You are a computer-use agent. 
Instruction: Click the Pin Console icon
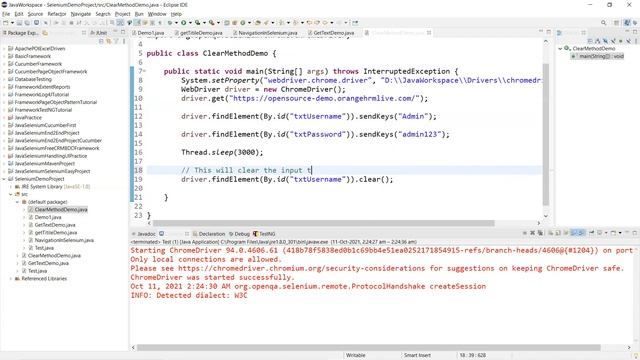(x=591, y=233)
